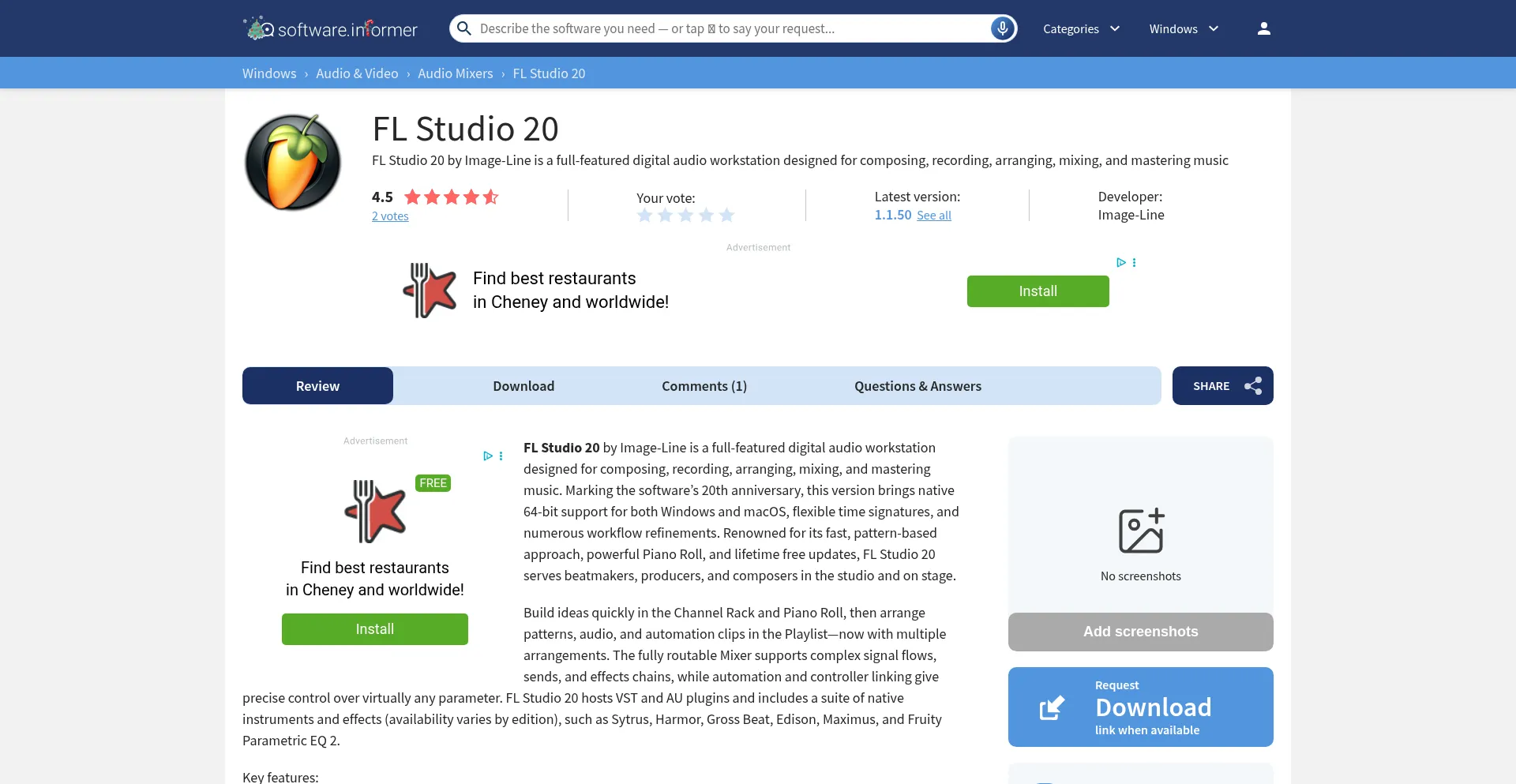The image size is (1516, 784).
Task: Expand the Categories dropdown
Action: point(1081,28)
